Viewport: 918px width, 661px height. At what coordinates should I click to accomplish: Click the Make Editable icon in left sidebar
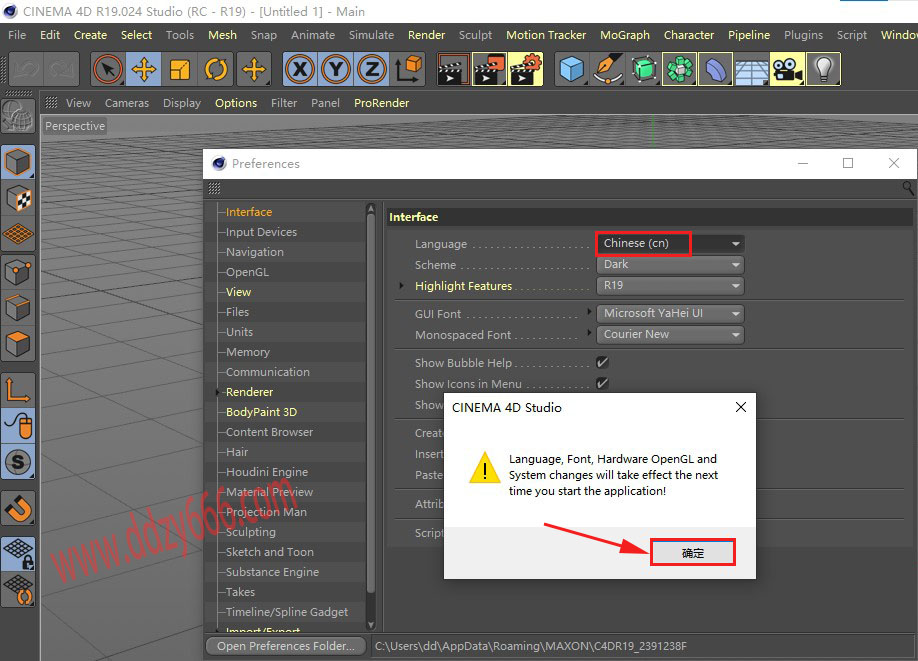click(18, 115)
